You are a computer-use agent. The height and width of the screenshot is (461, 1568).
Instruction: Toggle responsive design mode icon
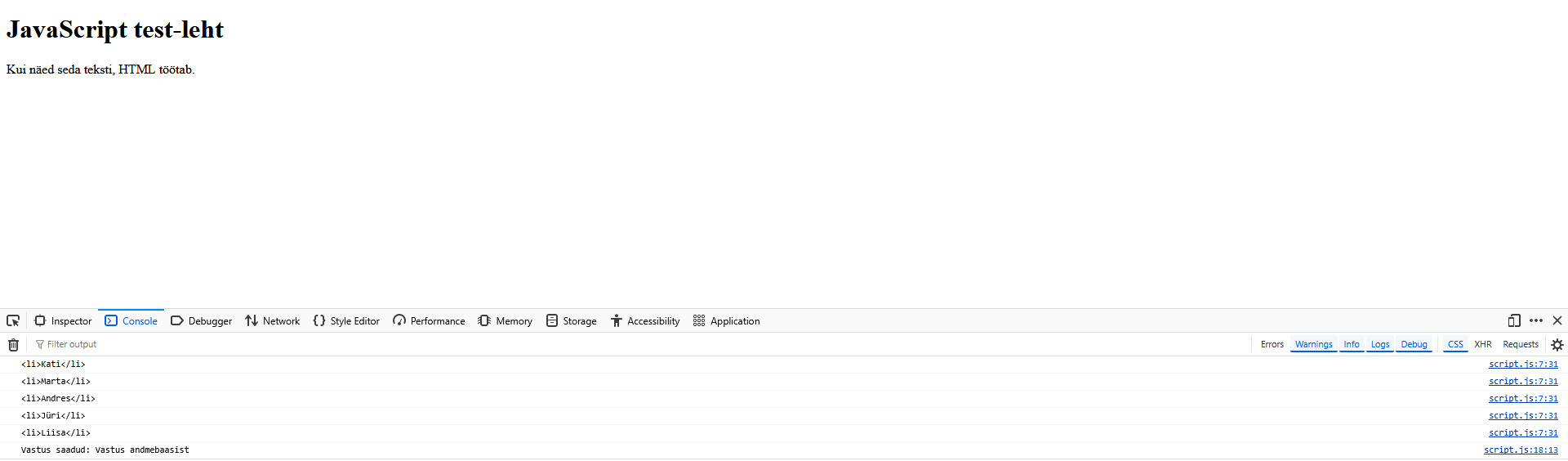pyautogui.click(x=1513, y=320)
